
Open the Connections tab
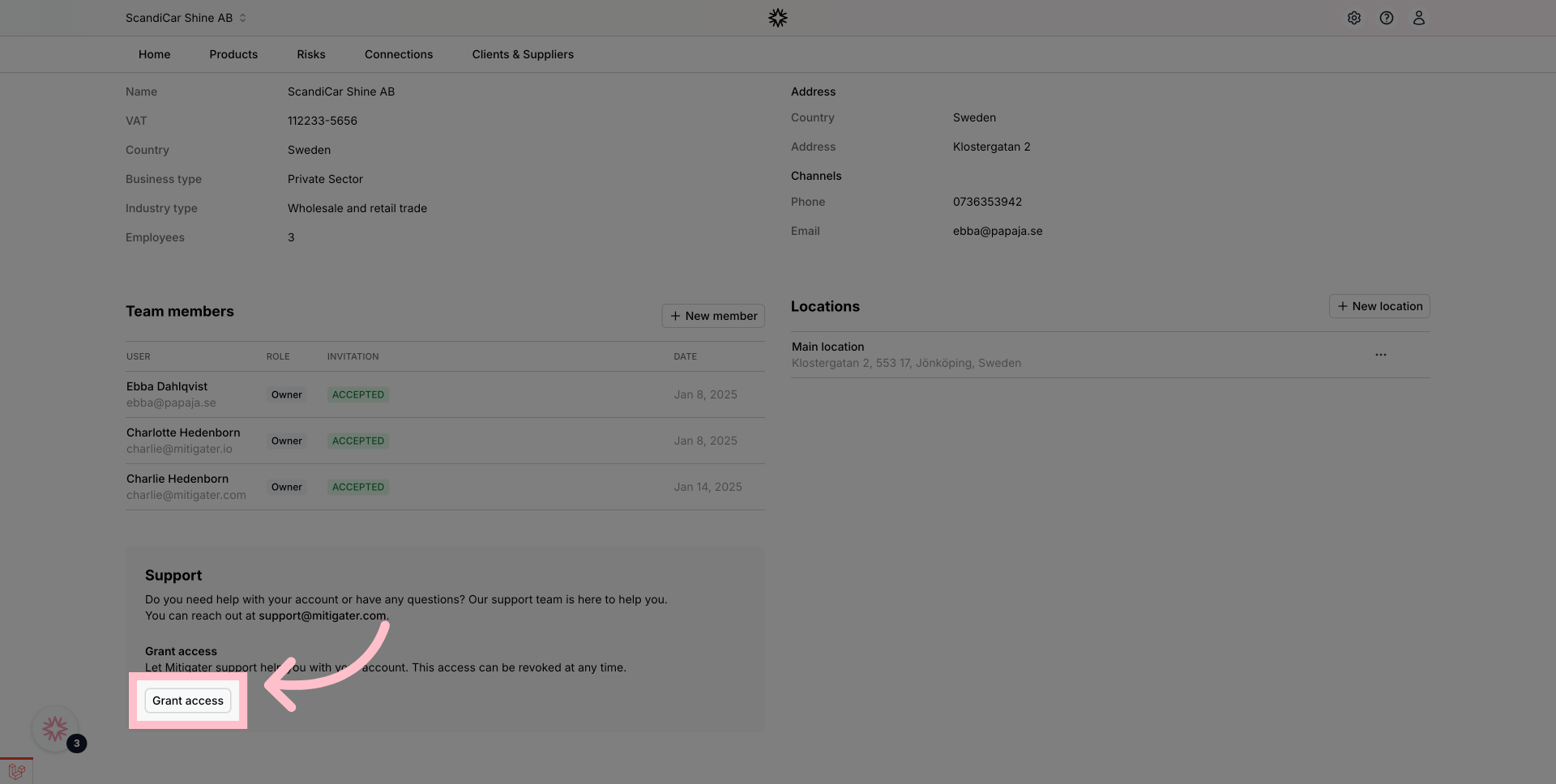399,54
